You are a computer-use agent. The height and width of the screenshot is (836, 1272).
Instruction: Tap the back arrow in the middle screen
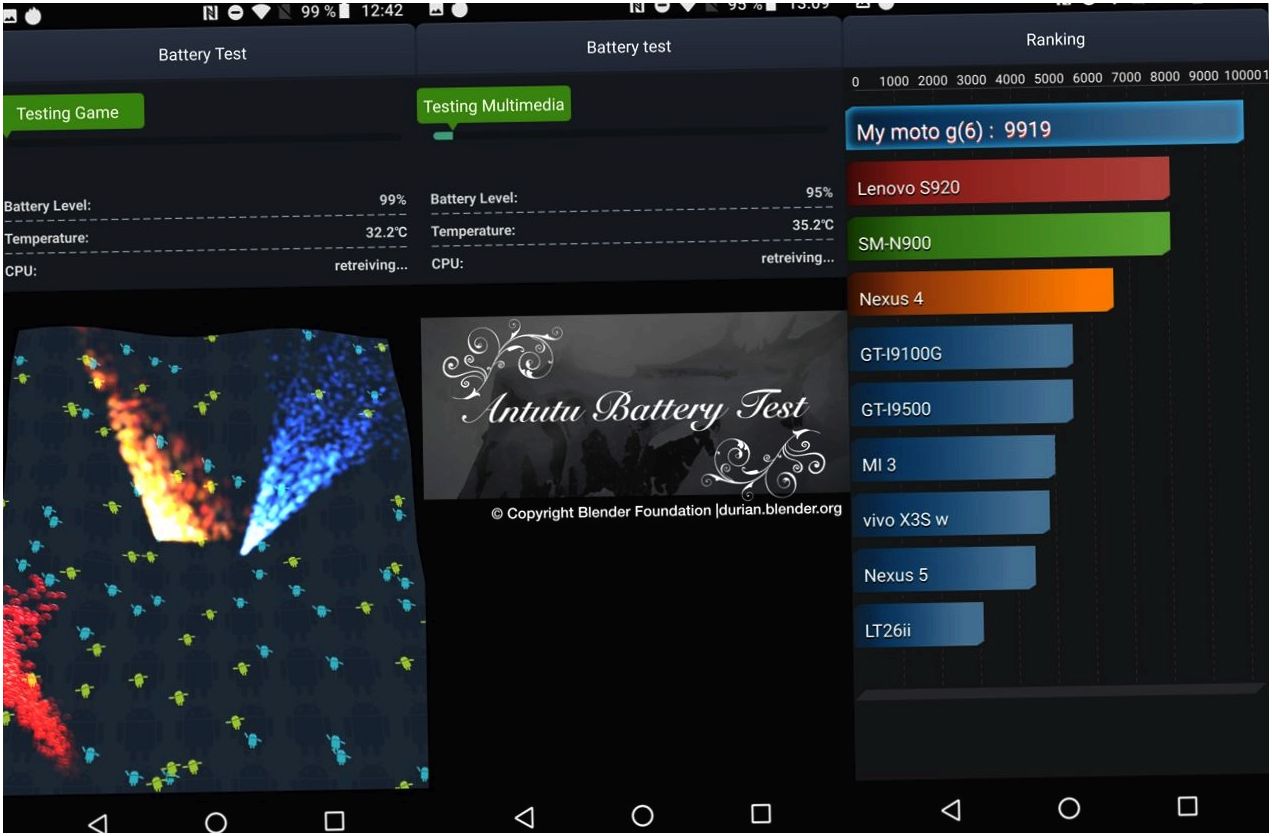(x=524, y=817)
